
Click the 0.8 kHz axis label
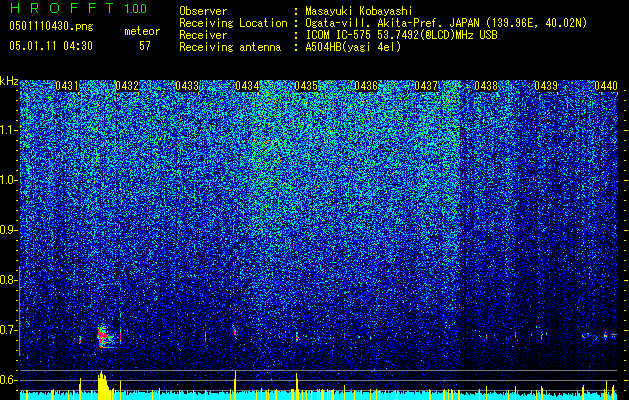8,280
